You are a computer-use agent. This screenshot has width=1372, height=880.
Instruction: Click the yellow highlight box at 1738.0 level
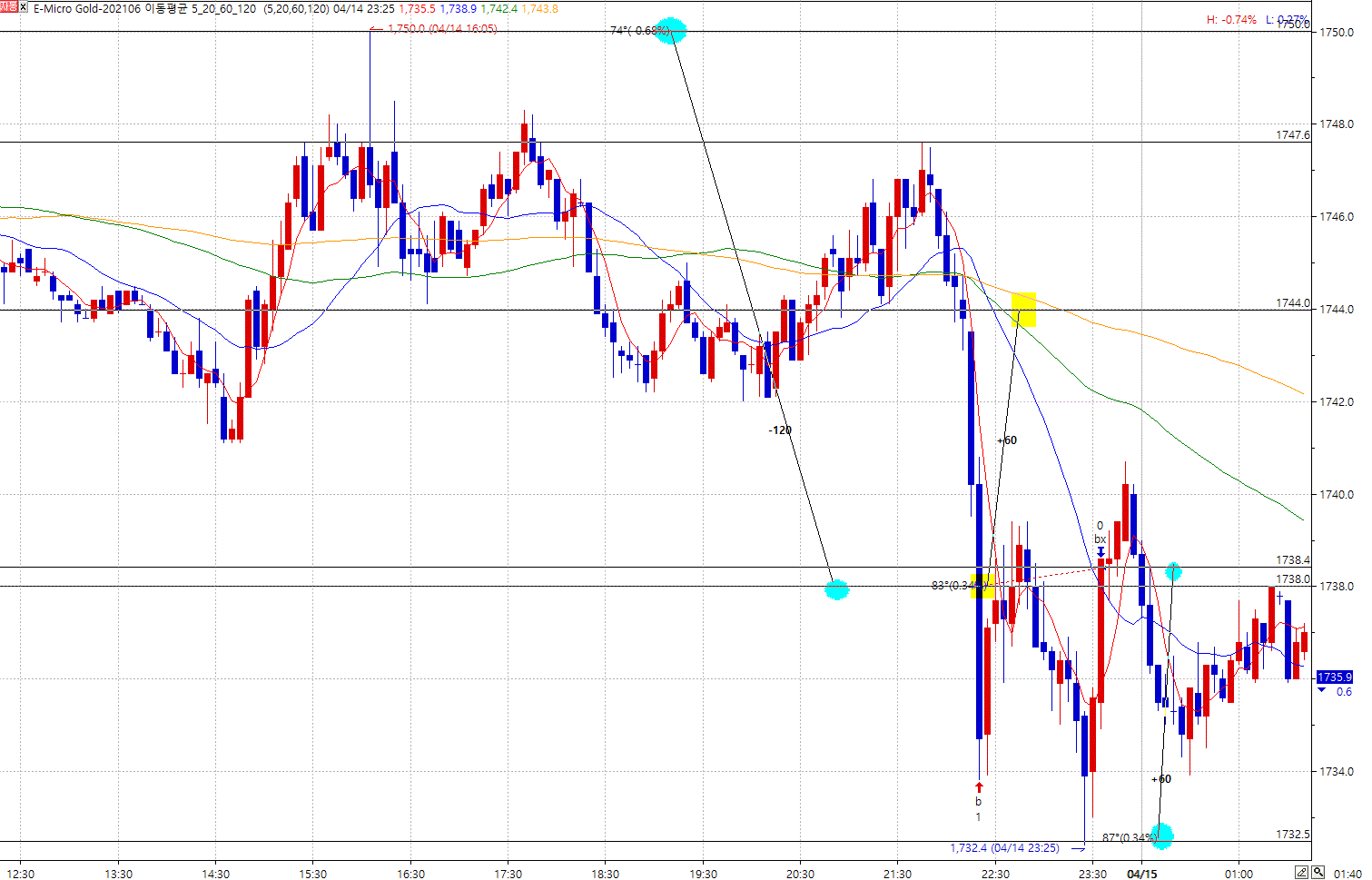pos(982,586)
